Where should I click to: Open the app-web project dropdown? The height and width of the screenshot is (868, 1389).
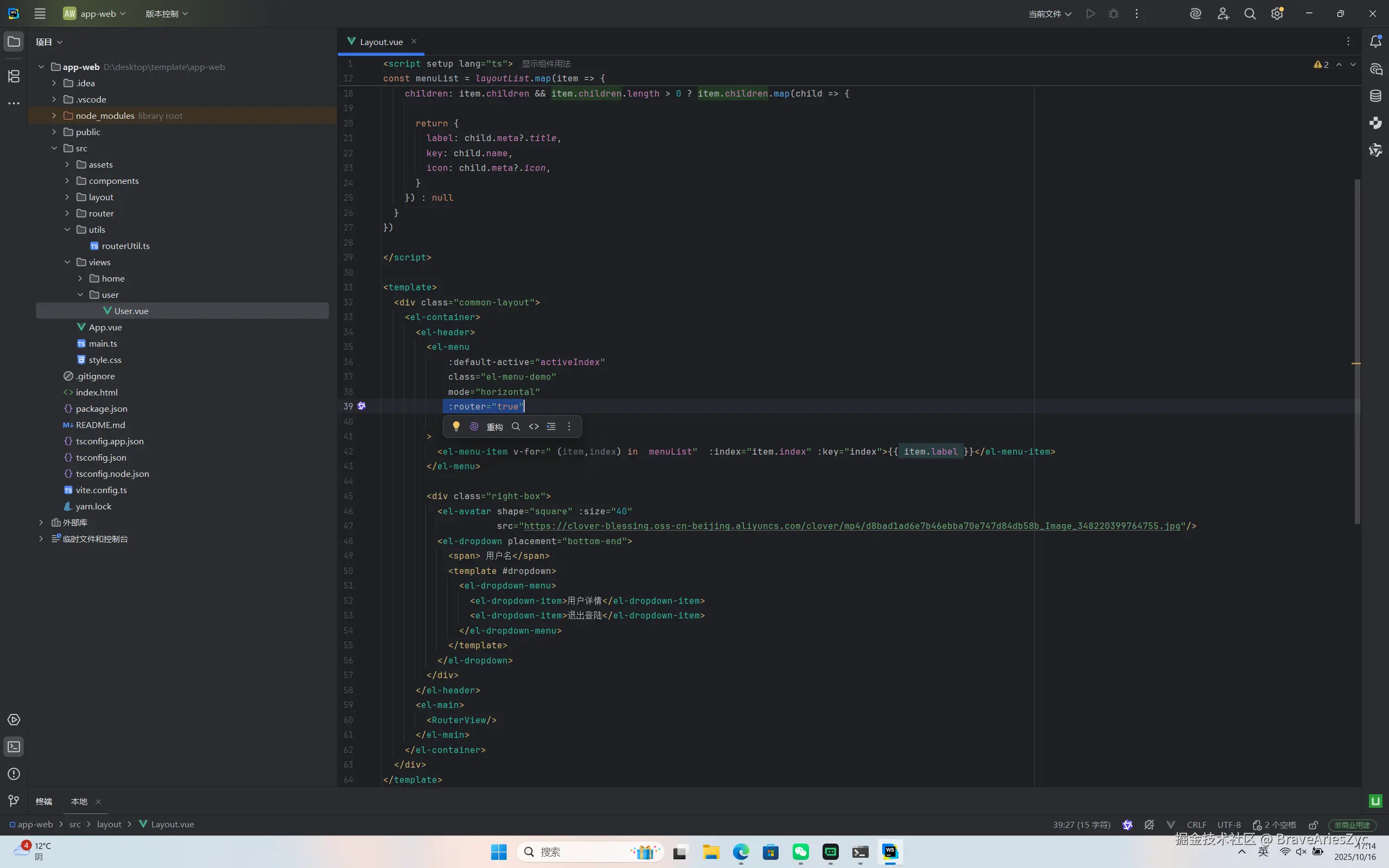[95, 14]
